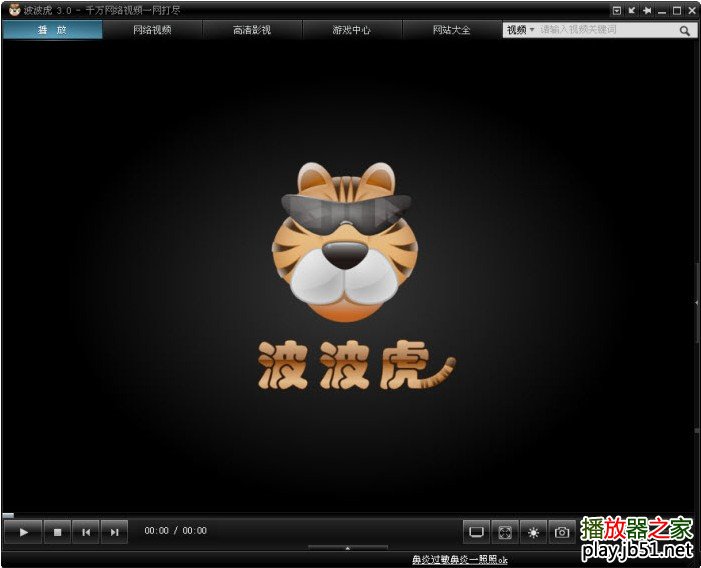Open the 高清影视 tab
Screen dimensions: 701x568
[x=252, y=30]
